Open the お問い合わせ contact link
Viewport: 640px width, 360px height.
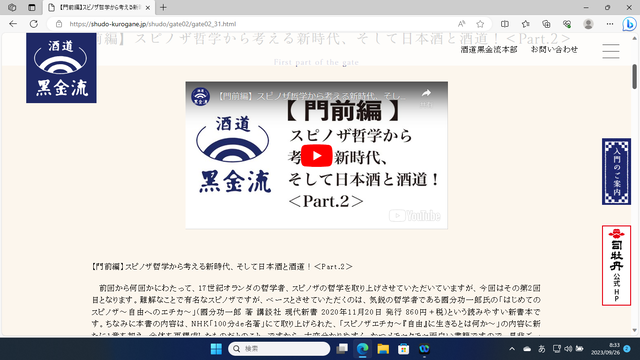(554, 49)
